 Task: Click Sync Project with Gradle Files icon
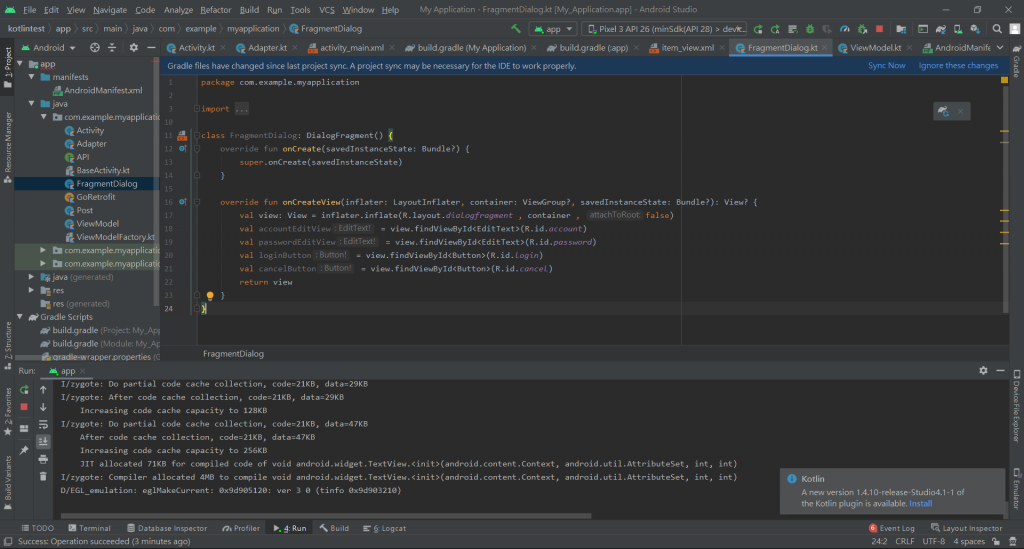[x=940, y=29]
